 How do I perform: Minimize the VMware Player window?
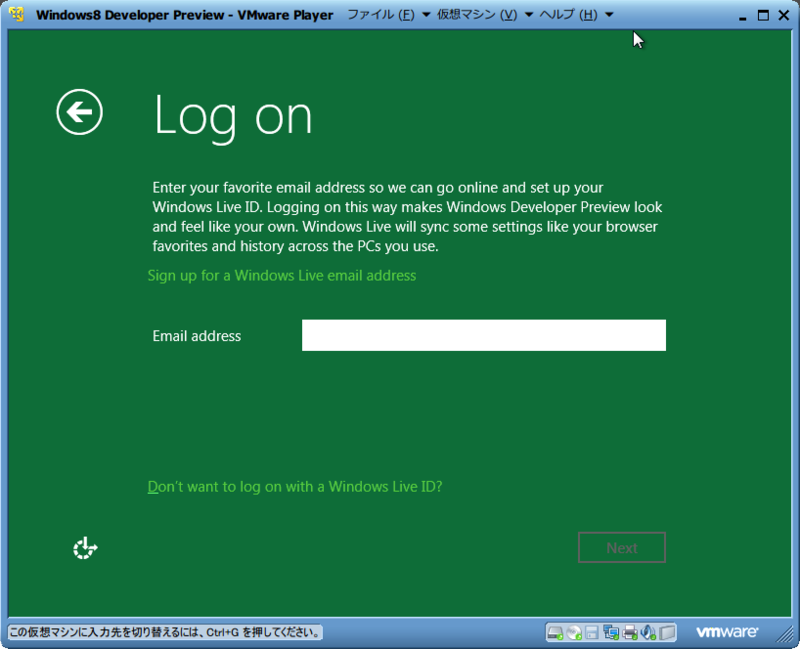coord(742,17)
